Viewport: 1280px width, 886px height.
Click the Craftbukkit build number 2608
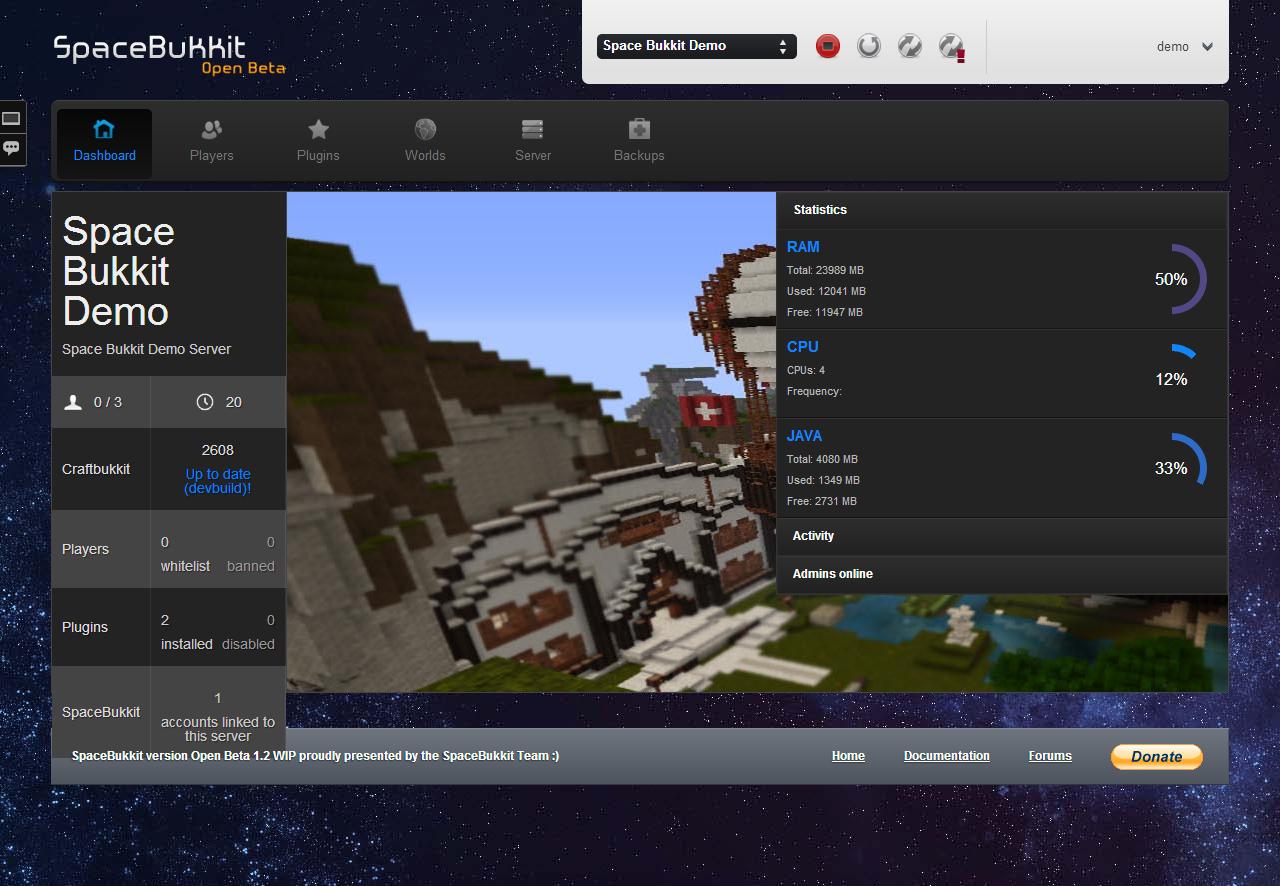218,450
